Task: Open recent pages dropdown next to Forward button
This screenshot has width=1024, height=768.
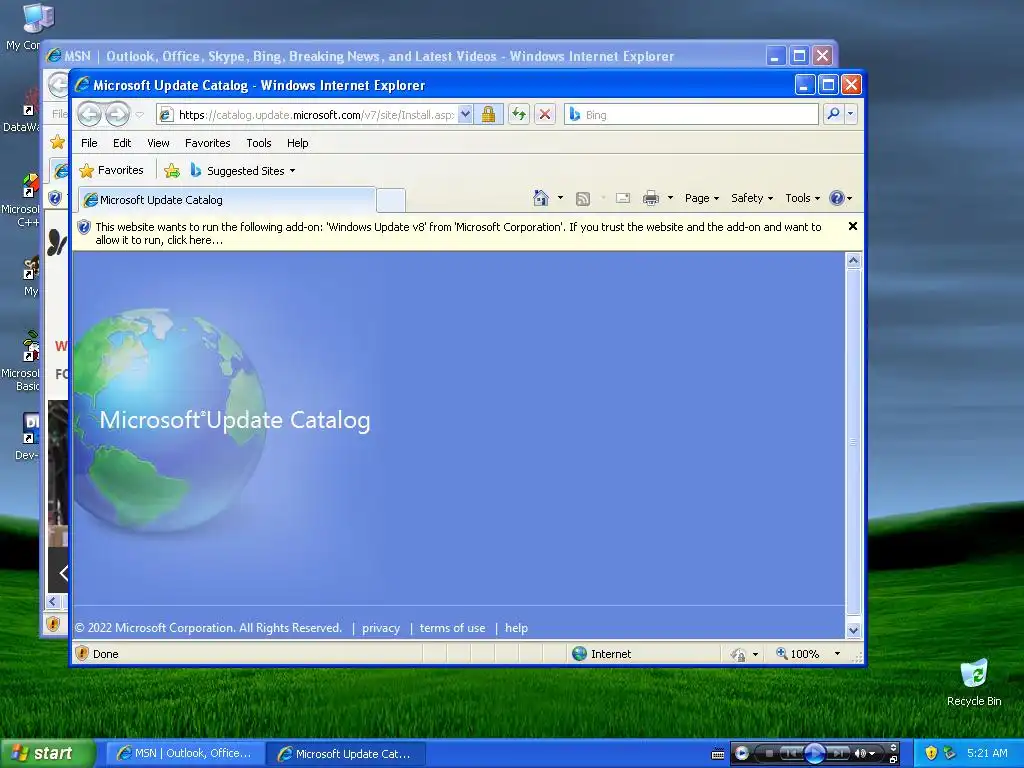Action: click(x=139, y=115)
